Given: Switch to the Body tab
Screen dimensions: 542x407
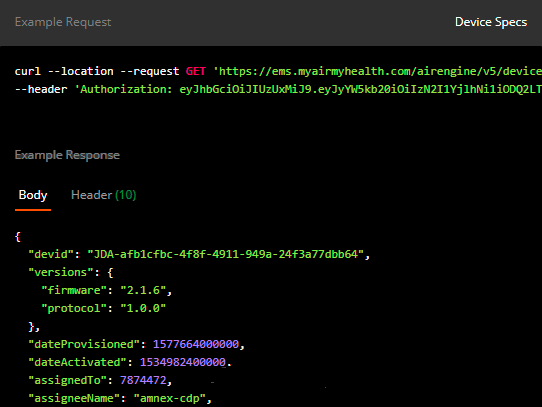Looking at the screenshot, I should pyautogui.click(x=33, y=195).
